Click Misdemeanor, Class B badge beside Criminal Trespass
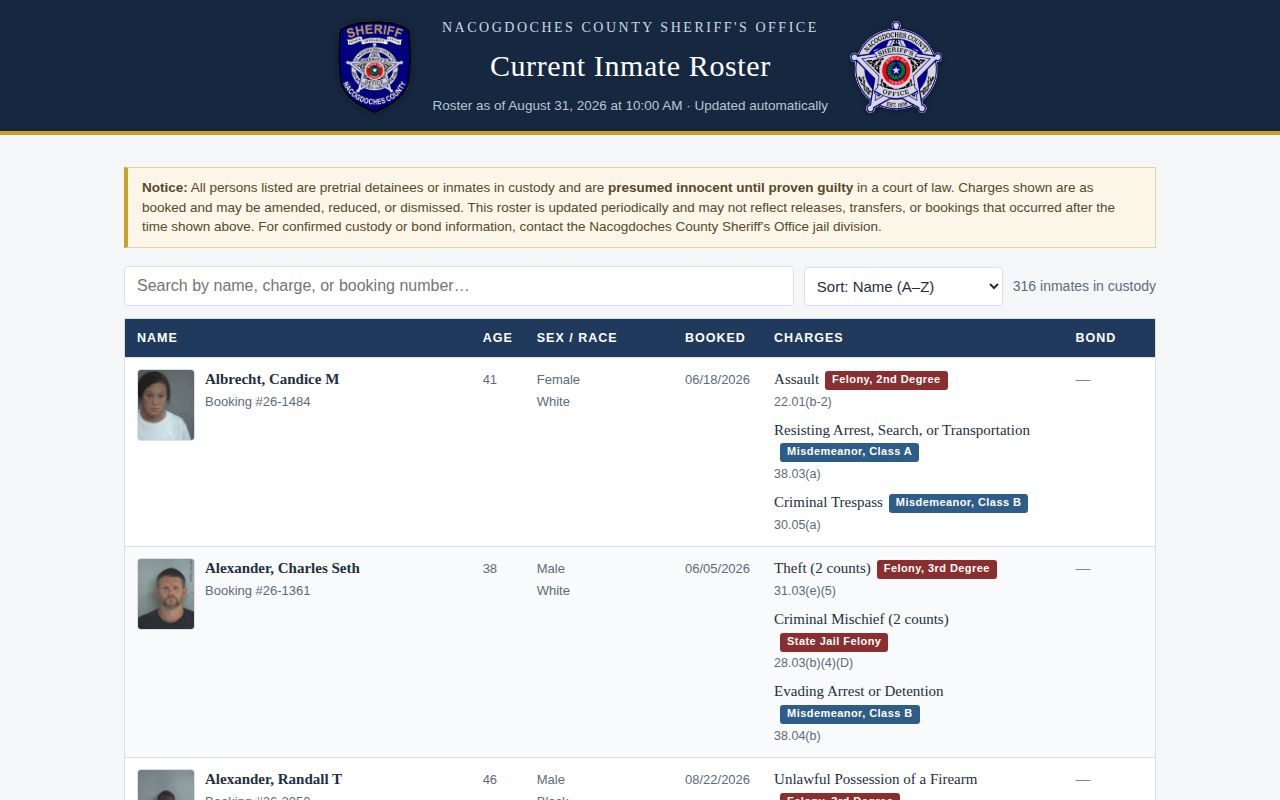This screenshot has height=800, width=1280. point(958,503)
